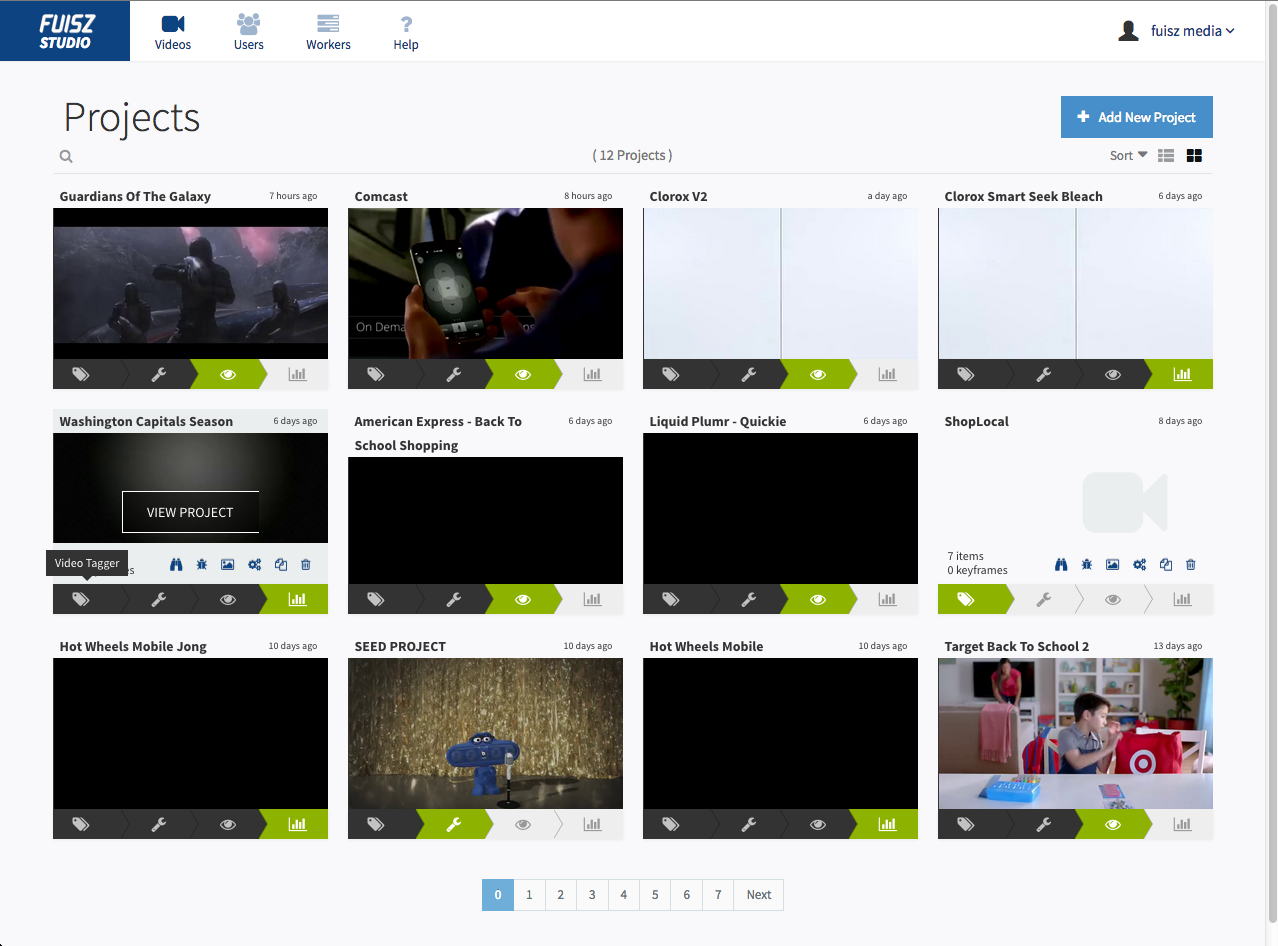This screenshot has width=1278, height=946.
Task: Open the Users page from top navigation
Action: click(x=248, y=31)
